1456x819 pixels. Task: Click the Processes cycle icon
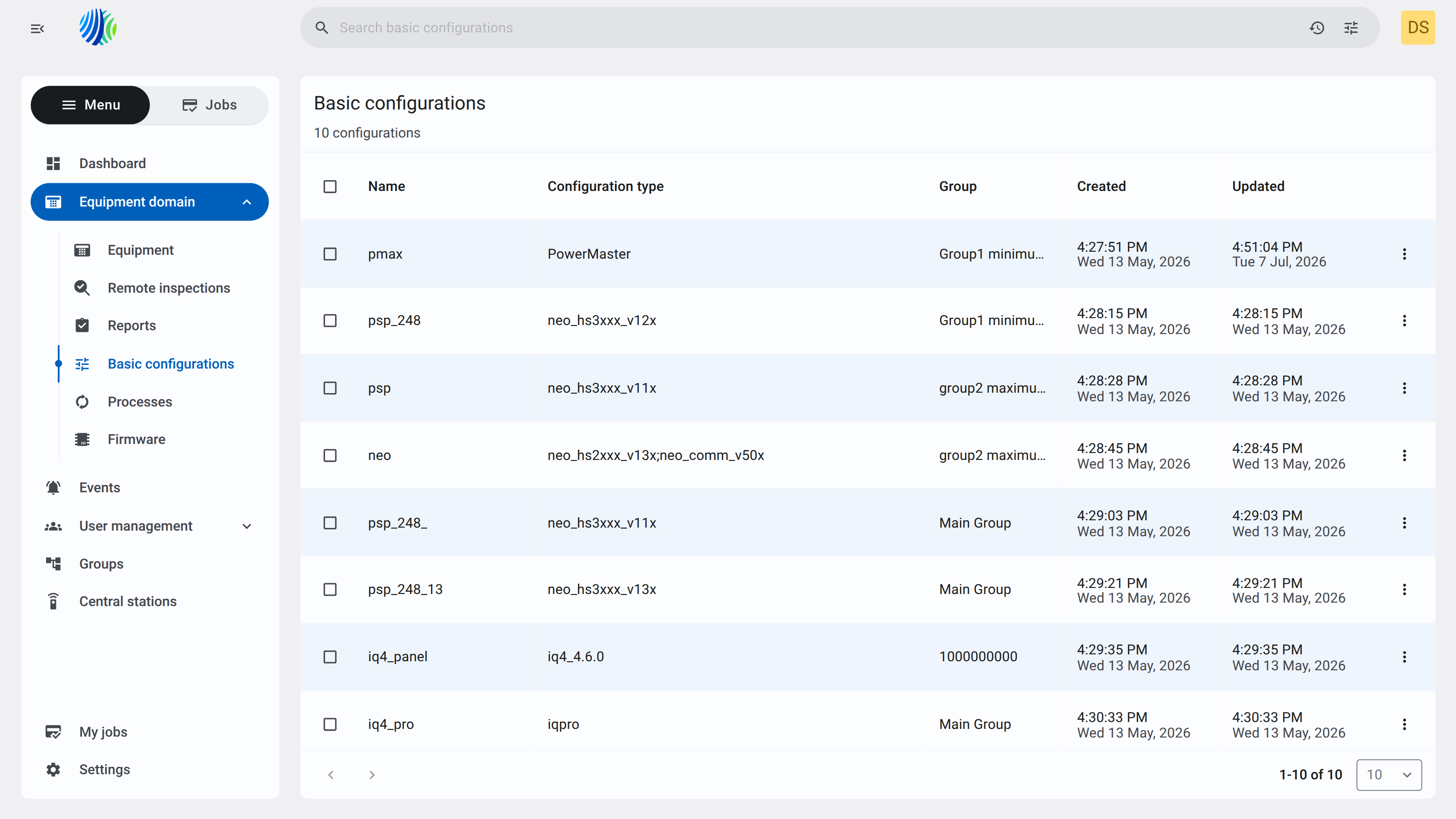tap(82, 402)
